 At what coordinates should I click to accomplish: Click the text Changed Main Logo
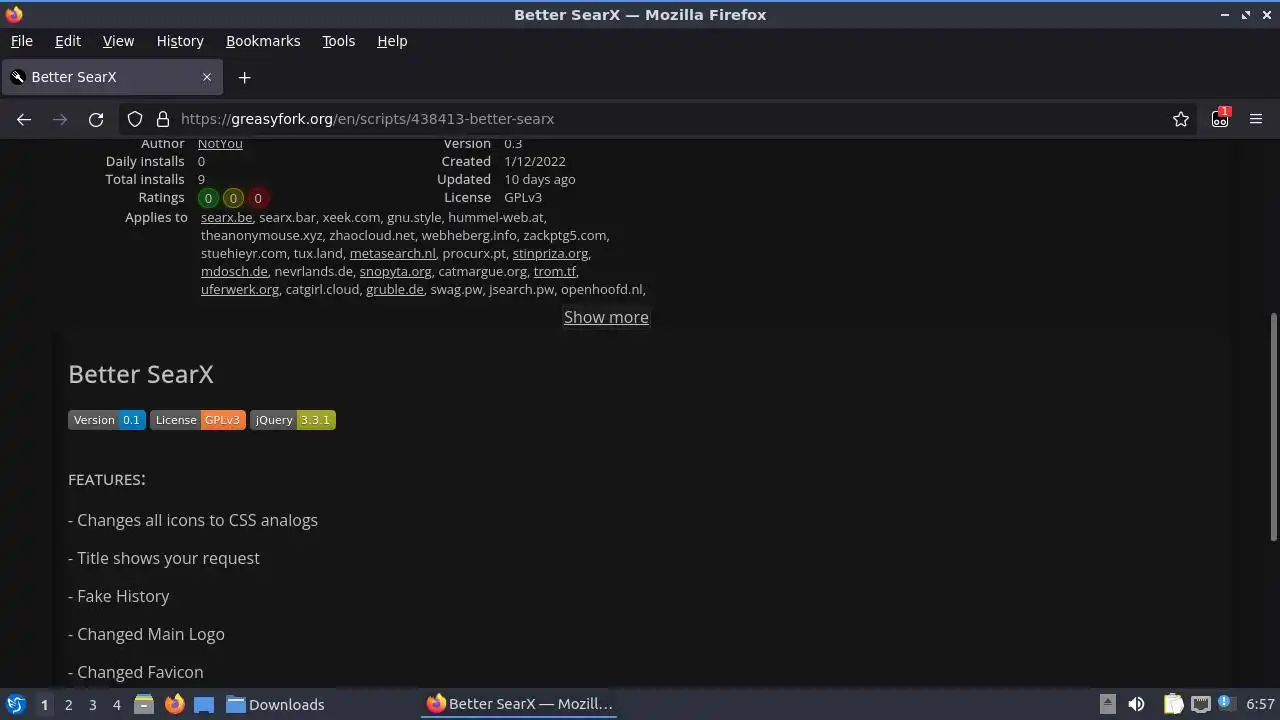[151, 634]
